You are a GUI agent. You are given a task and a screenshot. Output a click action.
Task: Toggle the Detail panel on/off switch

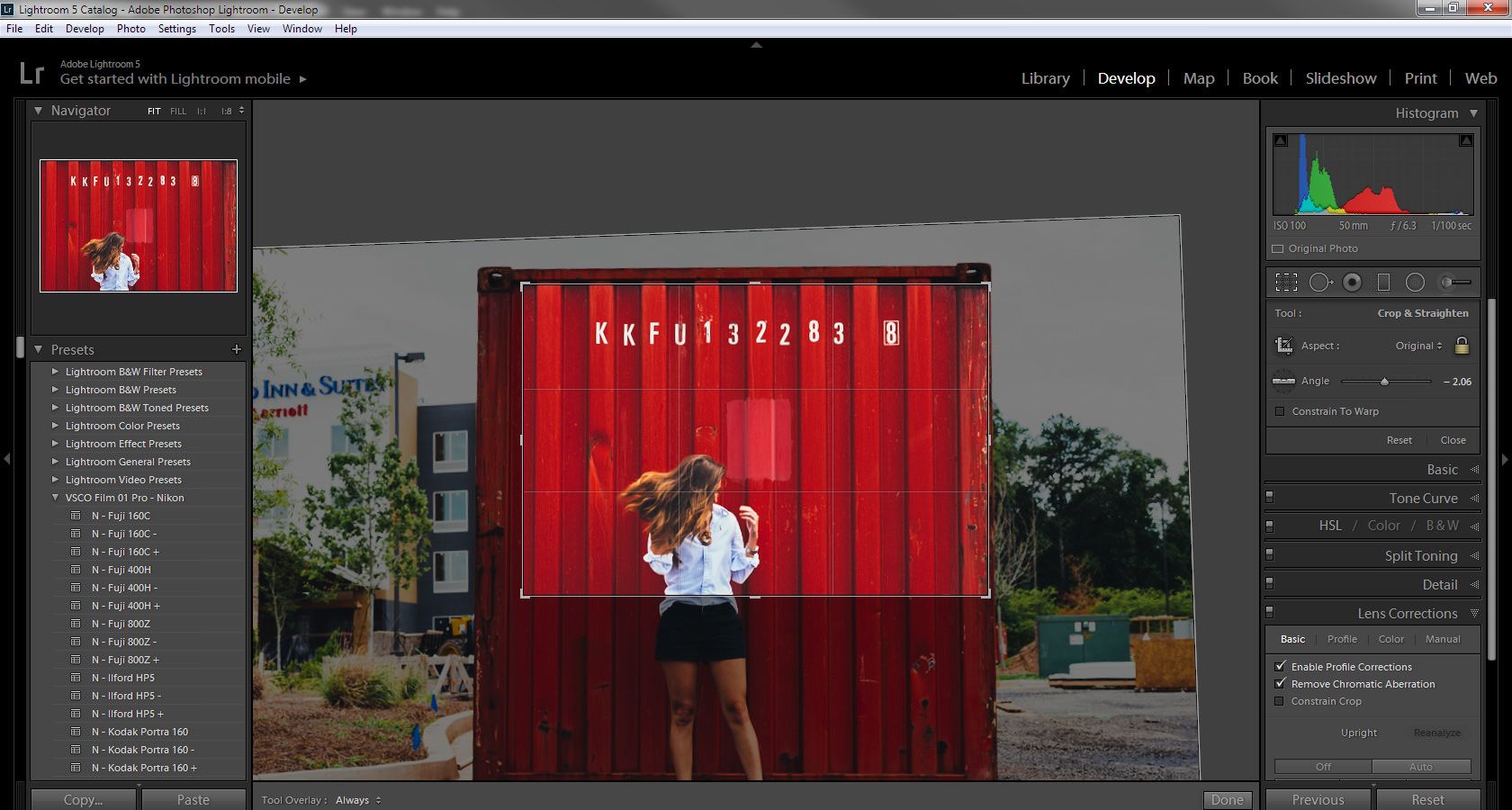click(x=1270, y=583)
